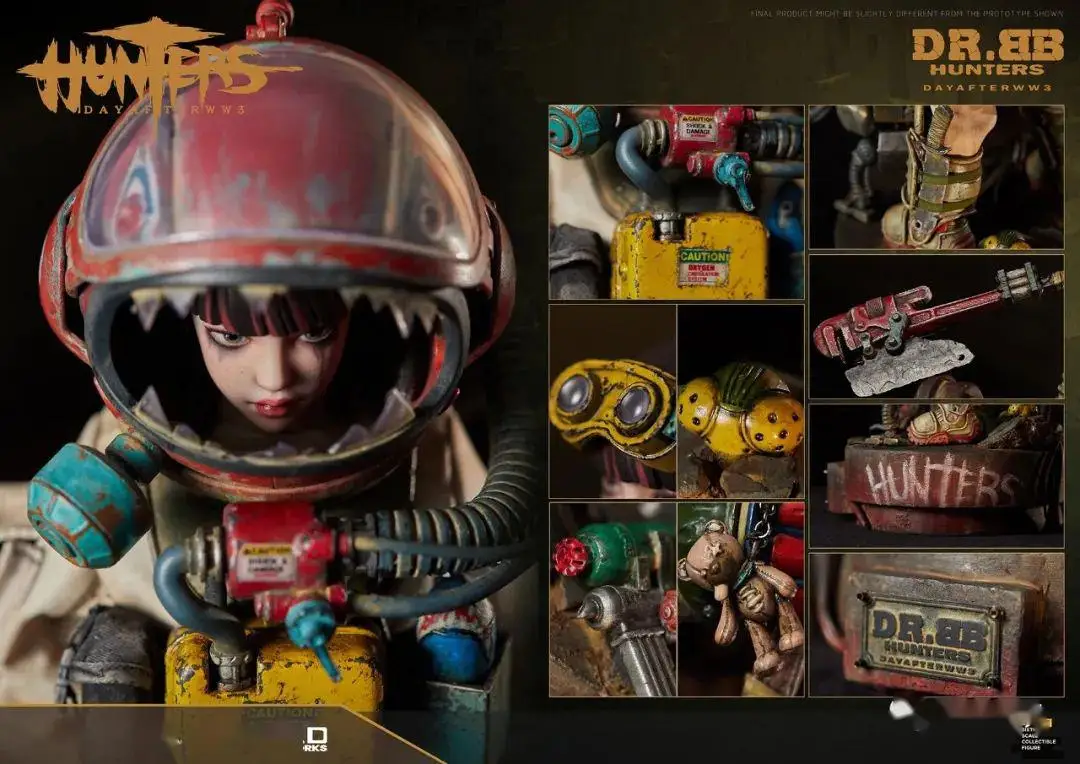The height and width of the screenshot is (764, 1080).
Task: Click the 'FINAL PRODUCT MIGHT BE SLIGHTLY DIFFERENT' disclaimer
Action: coord(906,13)
